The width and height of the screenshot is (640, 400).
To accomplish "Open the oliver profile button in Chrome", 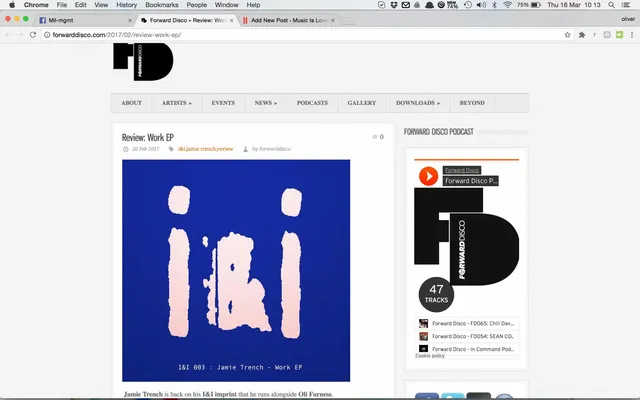I will 628,19.
